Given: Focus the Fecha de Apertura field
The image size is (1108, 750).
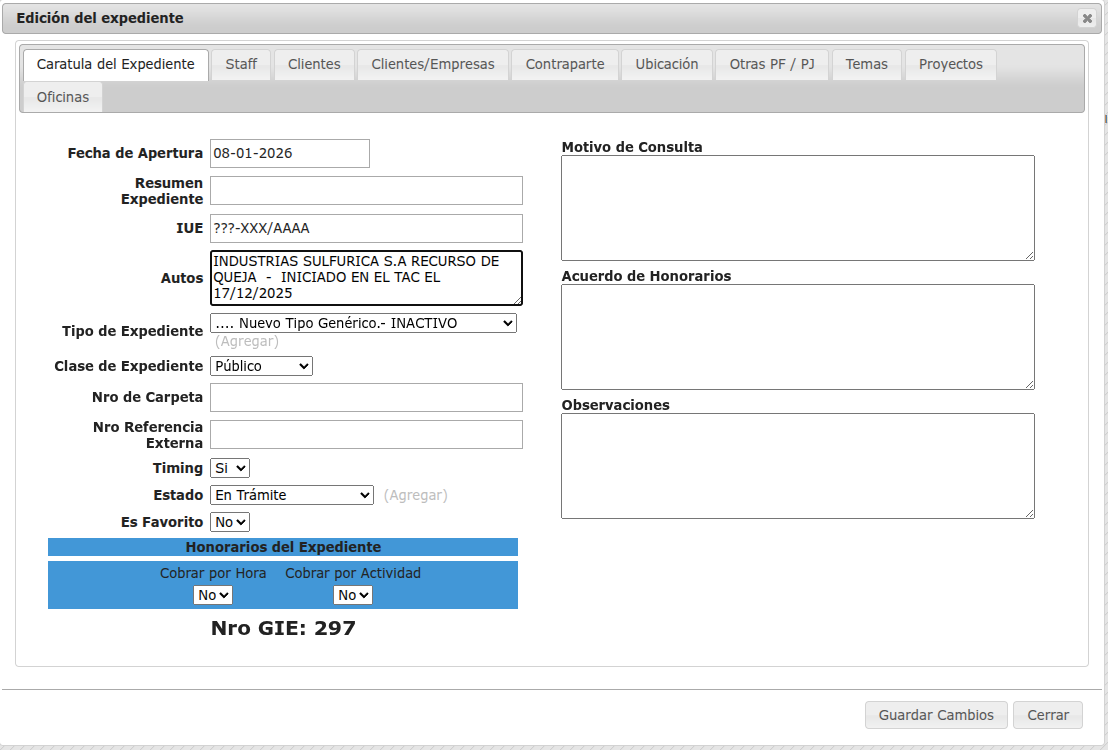Looking at the screenshot, I should pyautogui.click(x=289, y=153).
